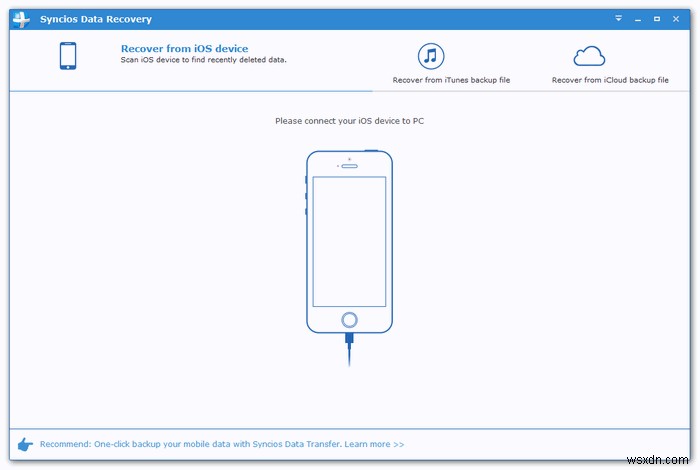Switch to Recover from iTunes backup file
This screenshot has width=700, height=470.
pos(451,80)
